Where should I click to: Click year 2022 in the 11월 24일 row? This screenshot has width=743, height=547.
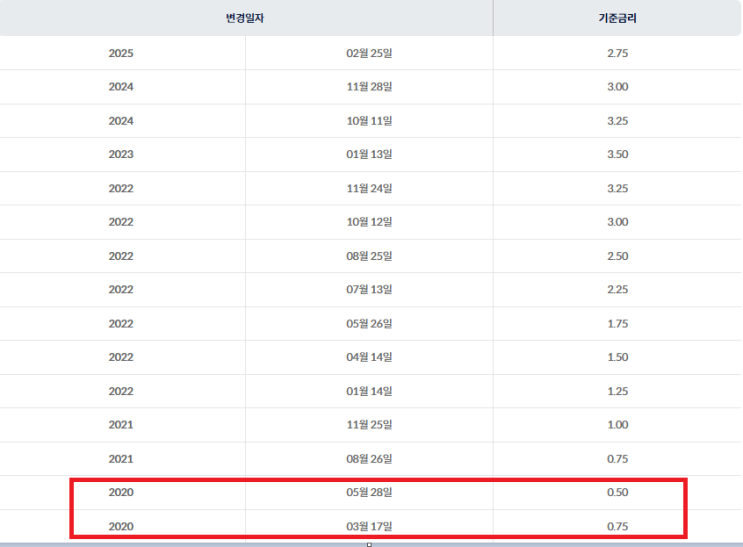(121, 188)
